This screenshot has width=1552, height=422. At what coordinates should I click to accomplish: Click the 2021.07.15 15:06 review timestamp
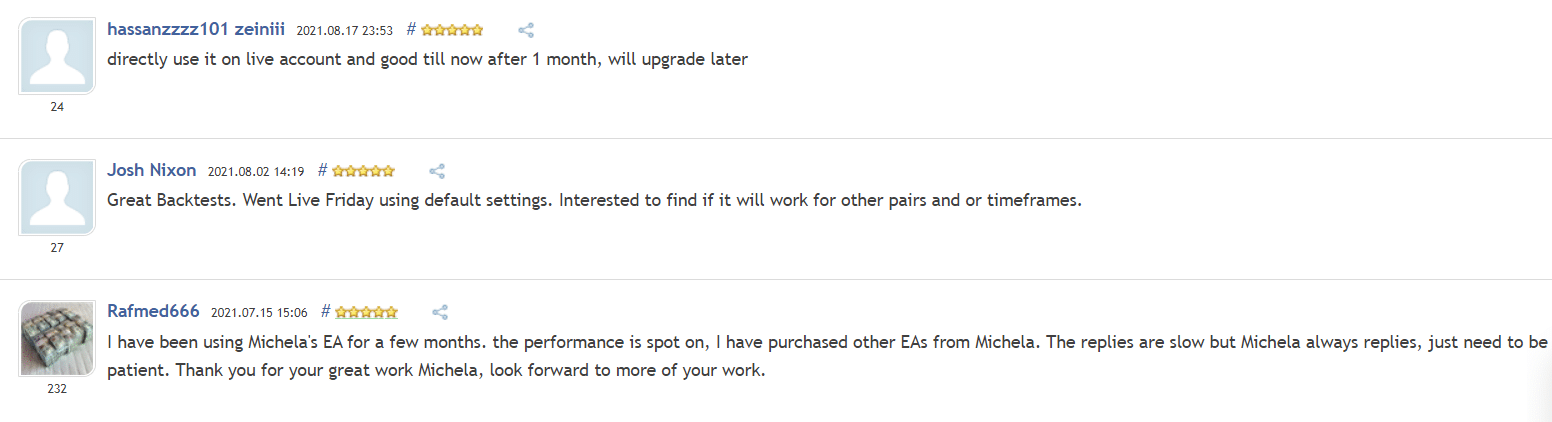coord(259,312)
